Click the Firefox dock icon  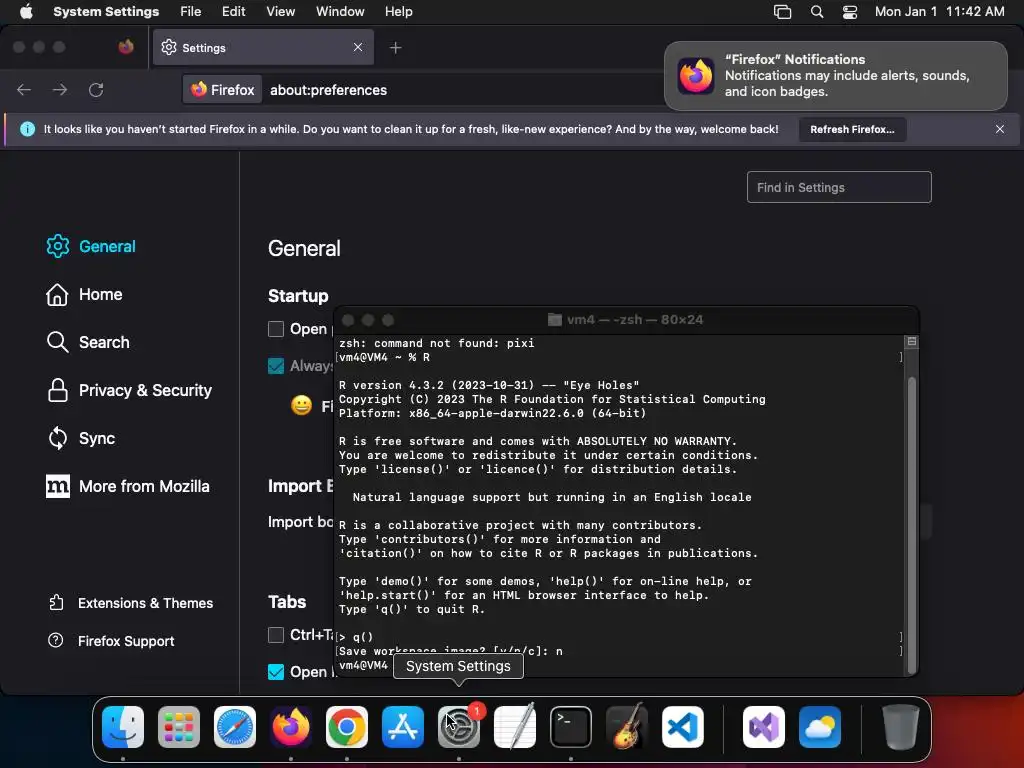point(291,727)
